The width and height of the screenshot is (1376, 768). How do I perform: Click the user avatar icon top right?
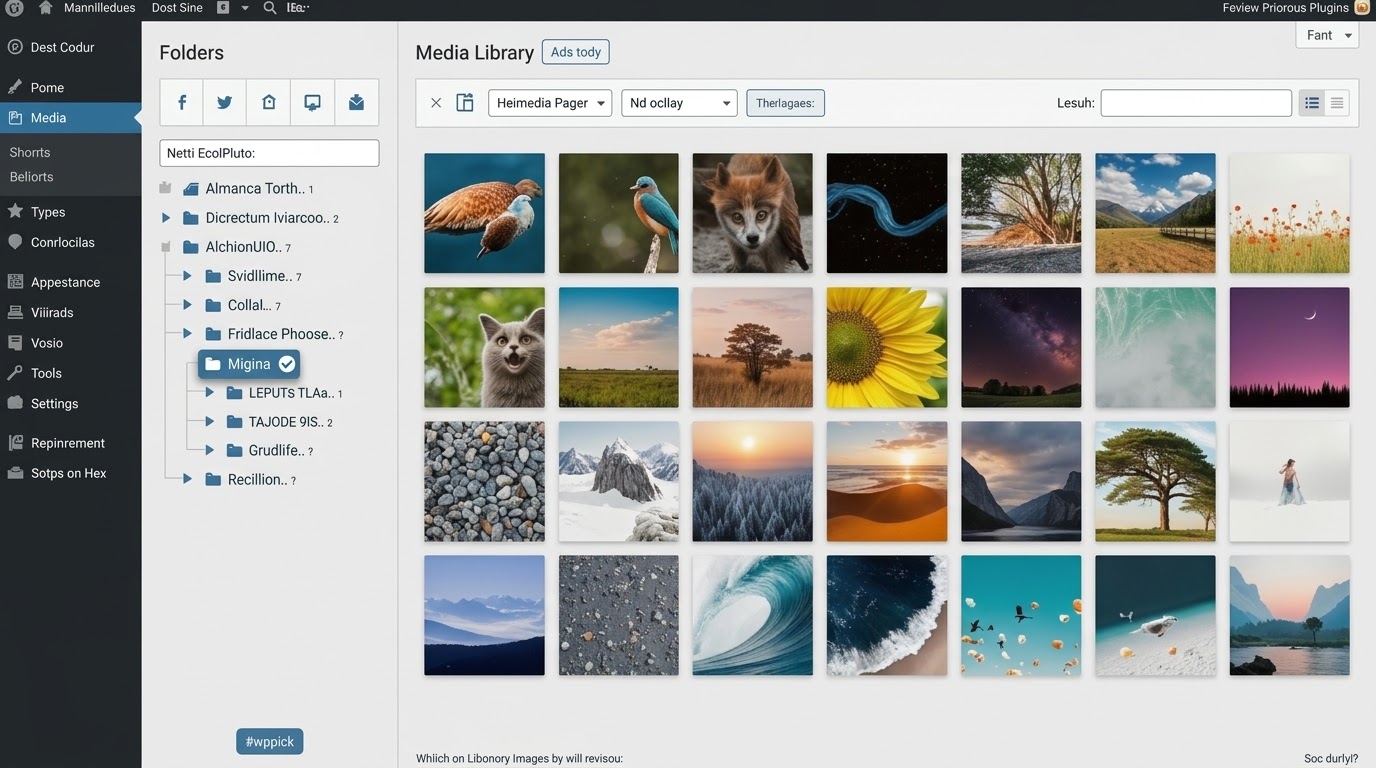1362,8
